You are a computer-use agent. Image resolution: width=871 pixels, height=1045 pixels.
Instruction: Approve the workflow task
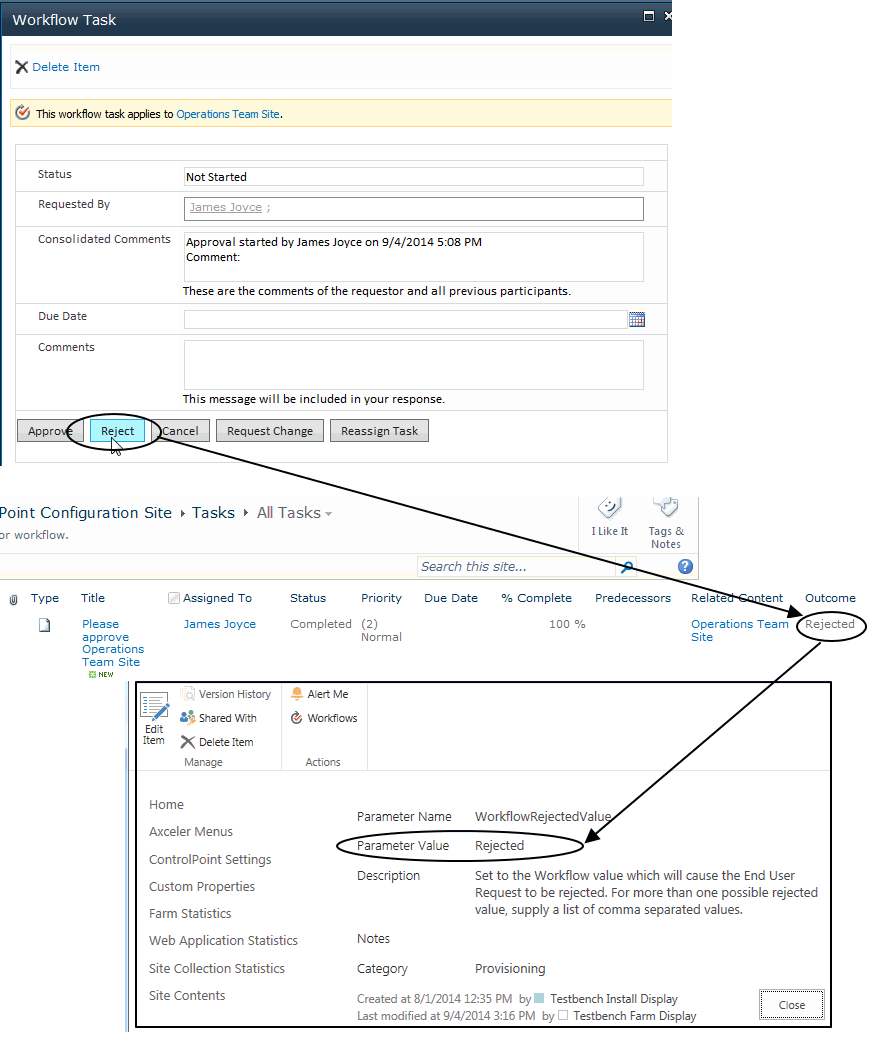(47, 430)
